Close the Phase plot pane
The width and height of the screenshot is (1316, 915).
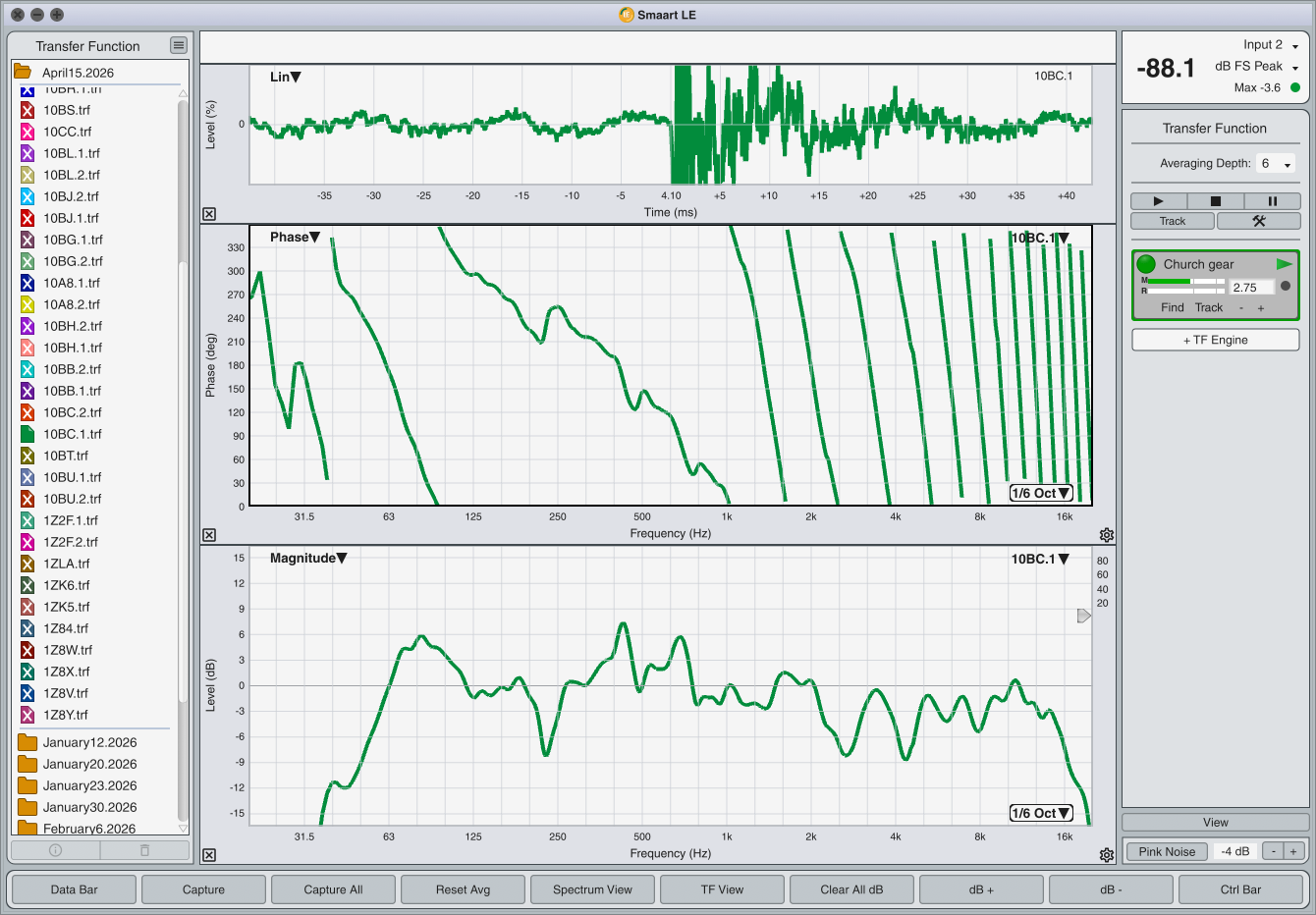coord(209,535)
